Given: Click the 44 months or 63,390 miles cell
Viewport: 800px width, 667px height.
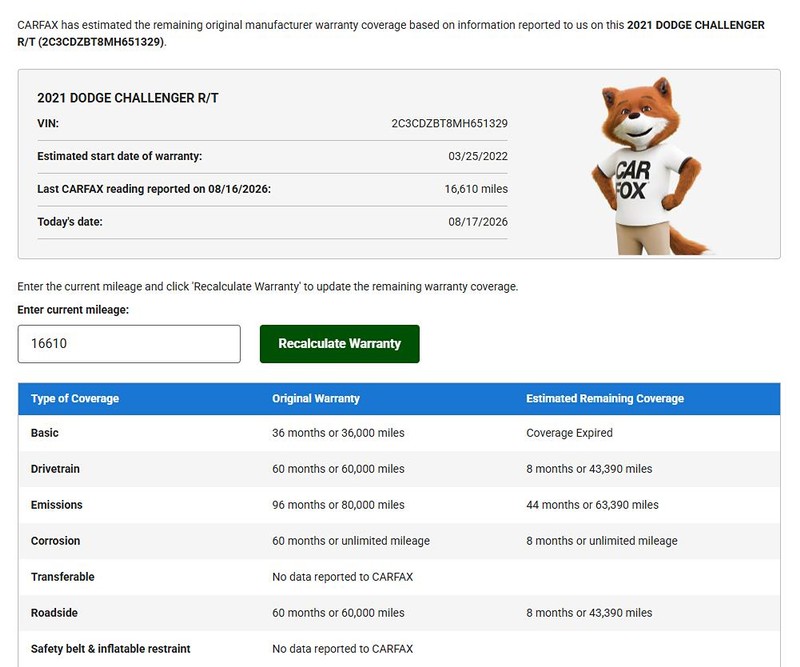Looking at the screenshot, I should pos(592,505).
